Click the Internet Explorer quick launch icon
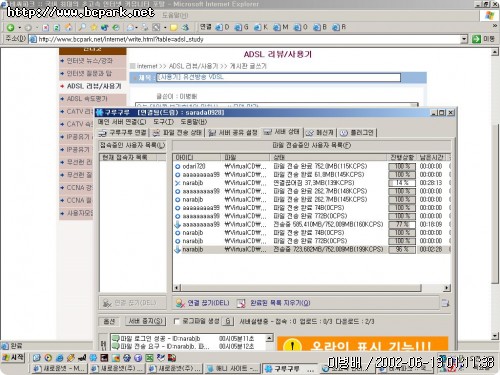The height and width of the screenshot is (375, 500). point(60,358)
